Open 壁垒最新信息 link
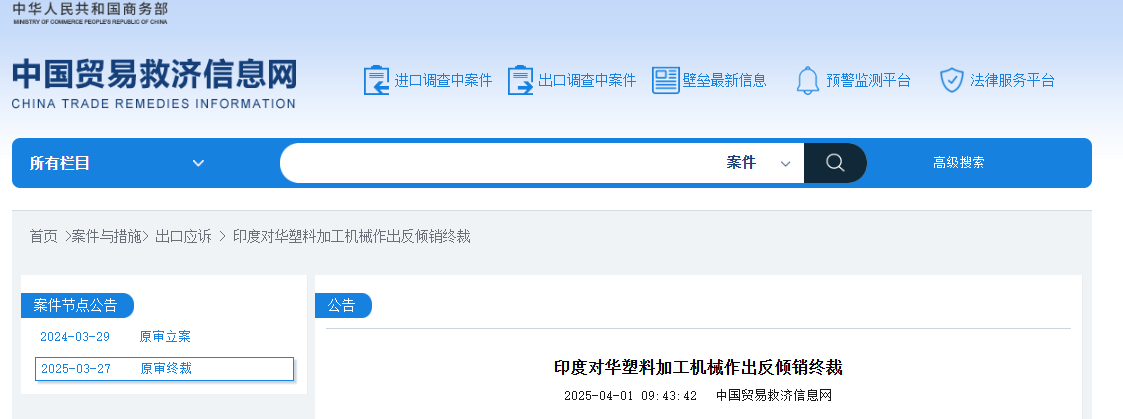This screenshot has height=419, width=1123. (725, 80)
